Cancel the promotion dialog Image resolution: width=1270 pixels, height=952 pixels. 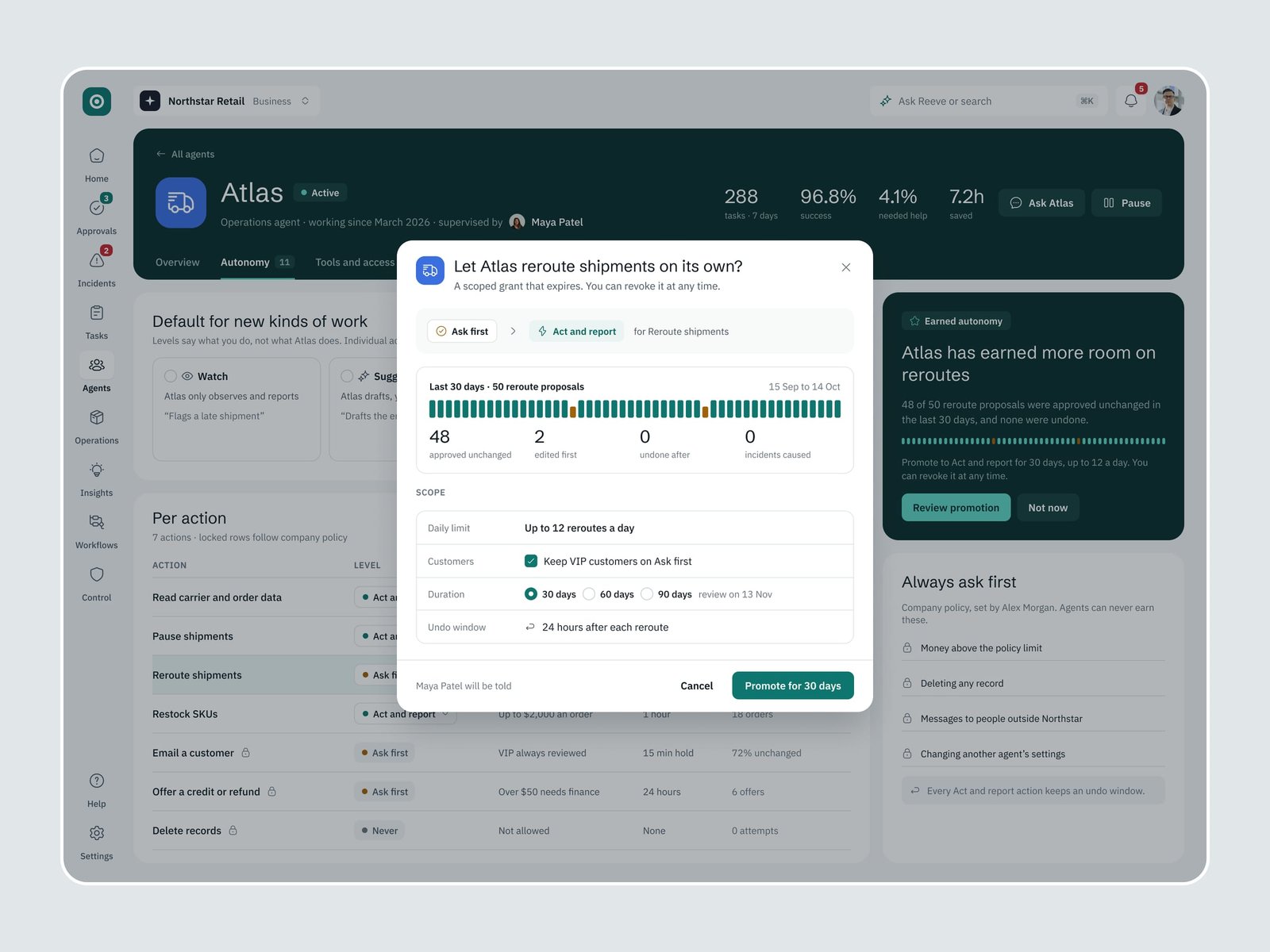[x=697, y=685]
